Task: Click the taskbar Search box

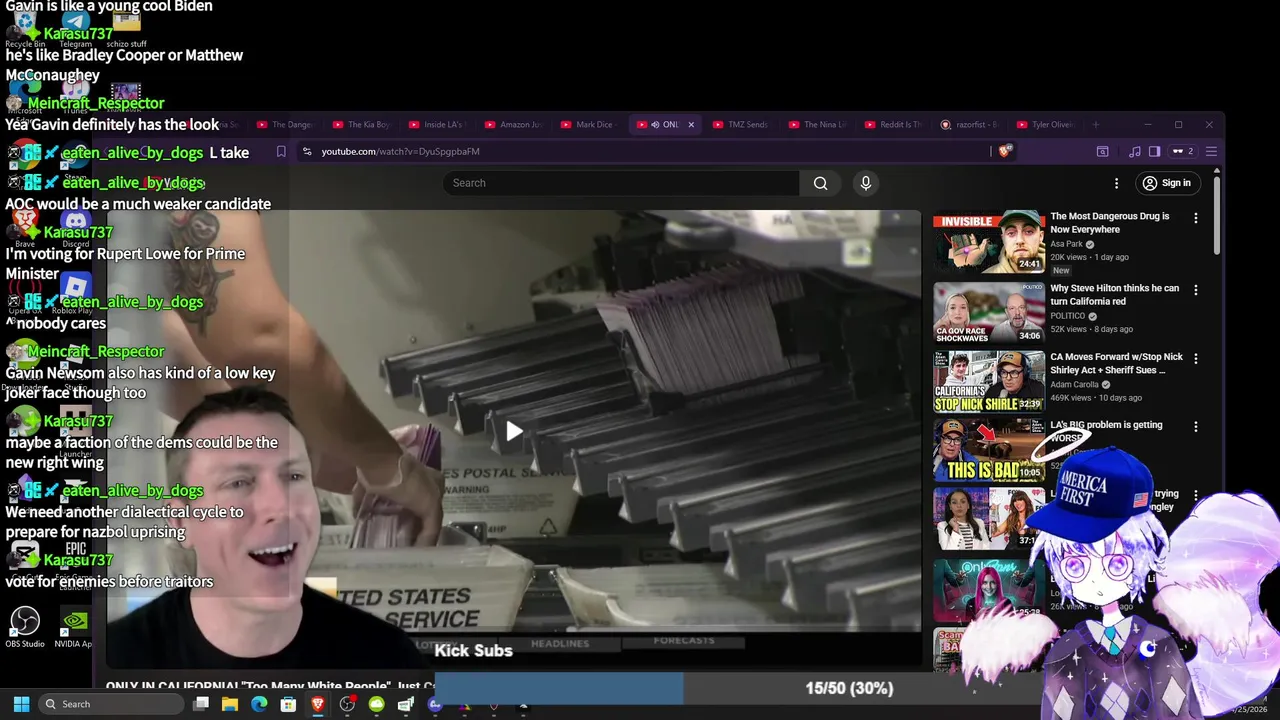Action: point(110,704)
